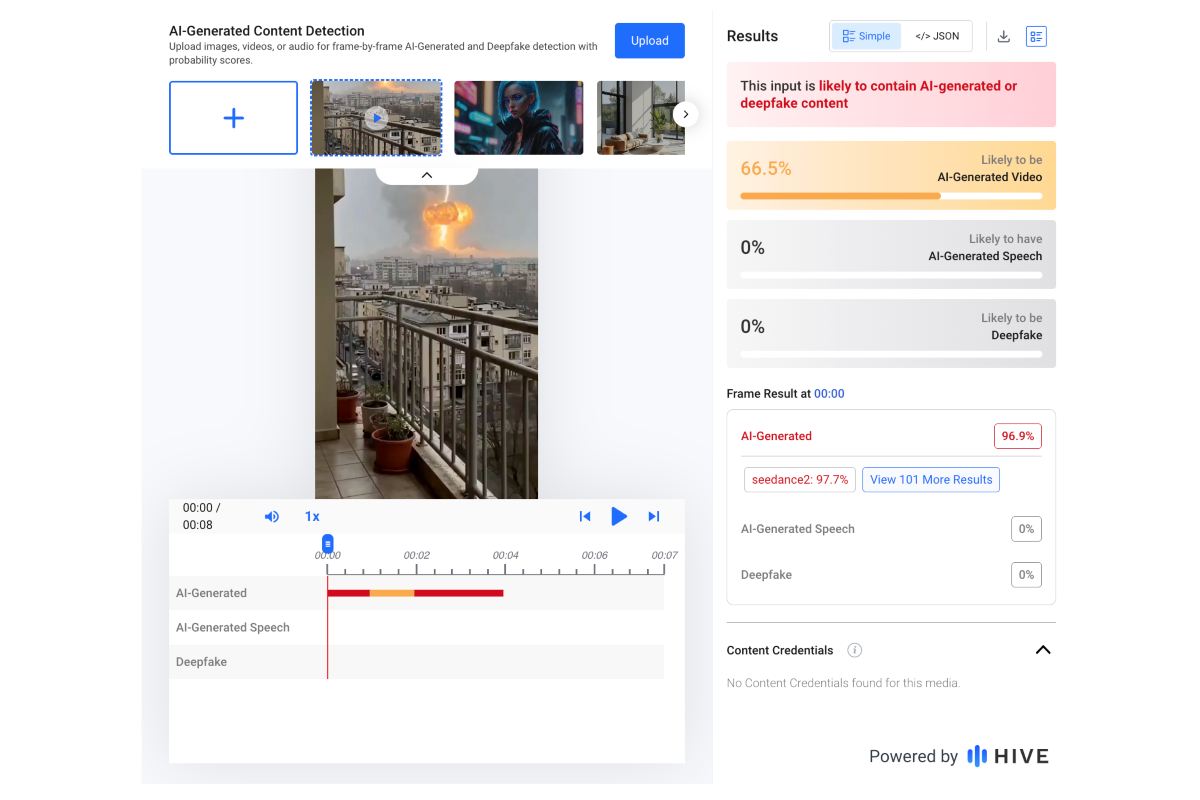Viewport: 1200px width, 800px height.
Task: Click the frame AI-Generated Speech 0% badge
Action: 1026,529
